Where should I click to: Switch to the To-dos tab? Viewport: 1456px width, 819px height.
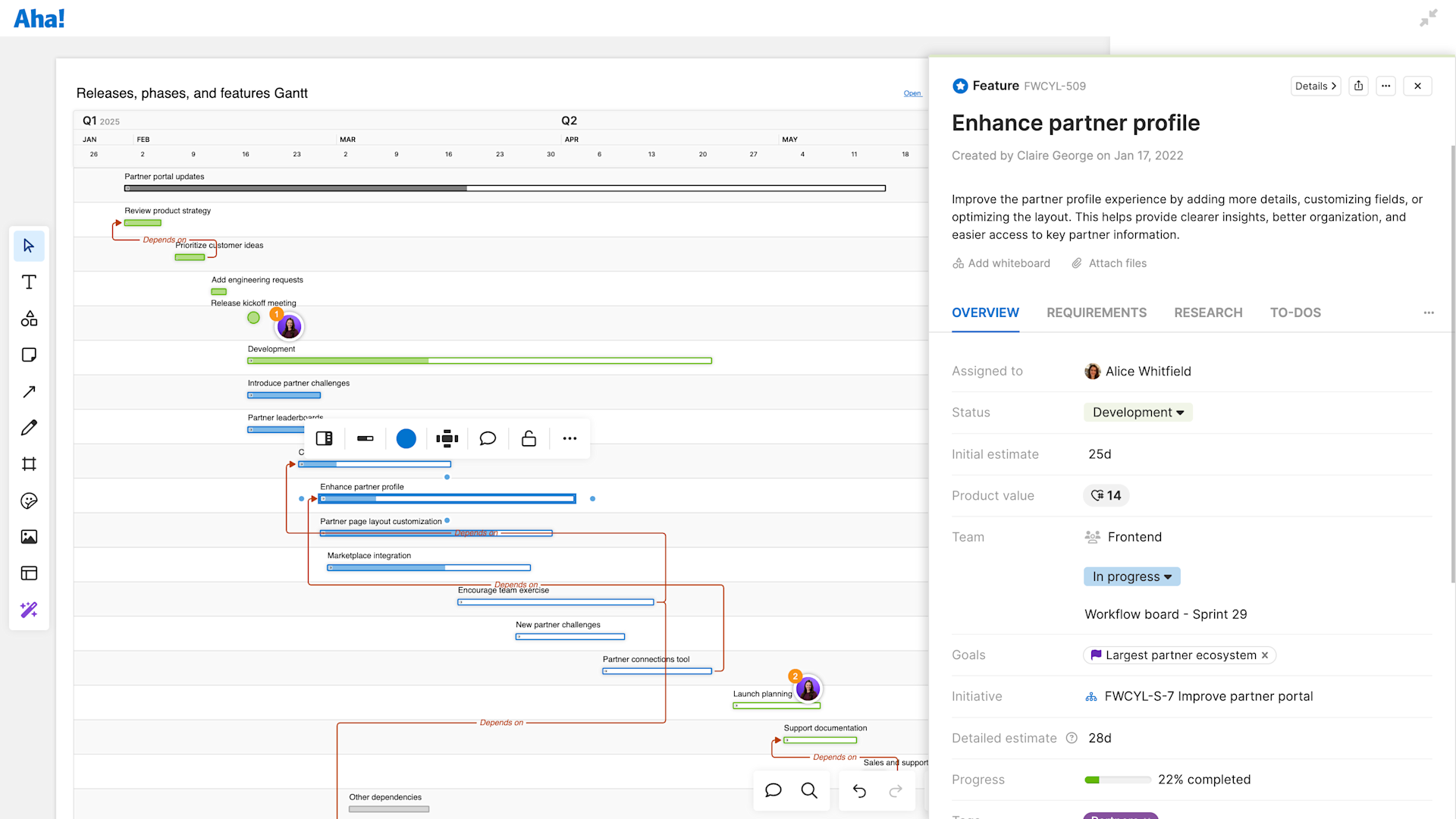[1295, 312]
